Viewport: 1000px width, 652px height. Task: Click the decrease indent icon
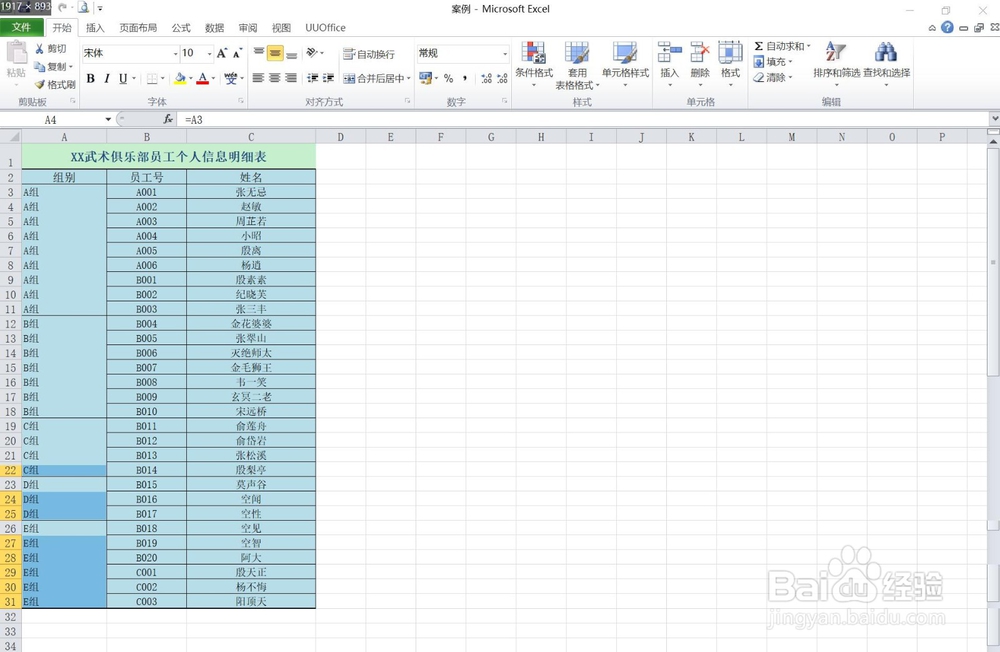(312, 78)
